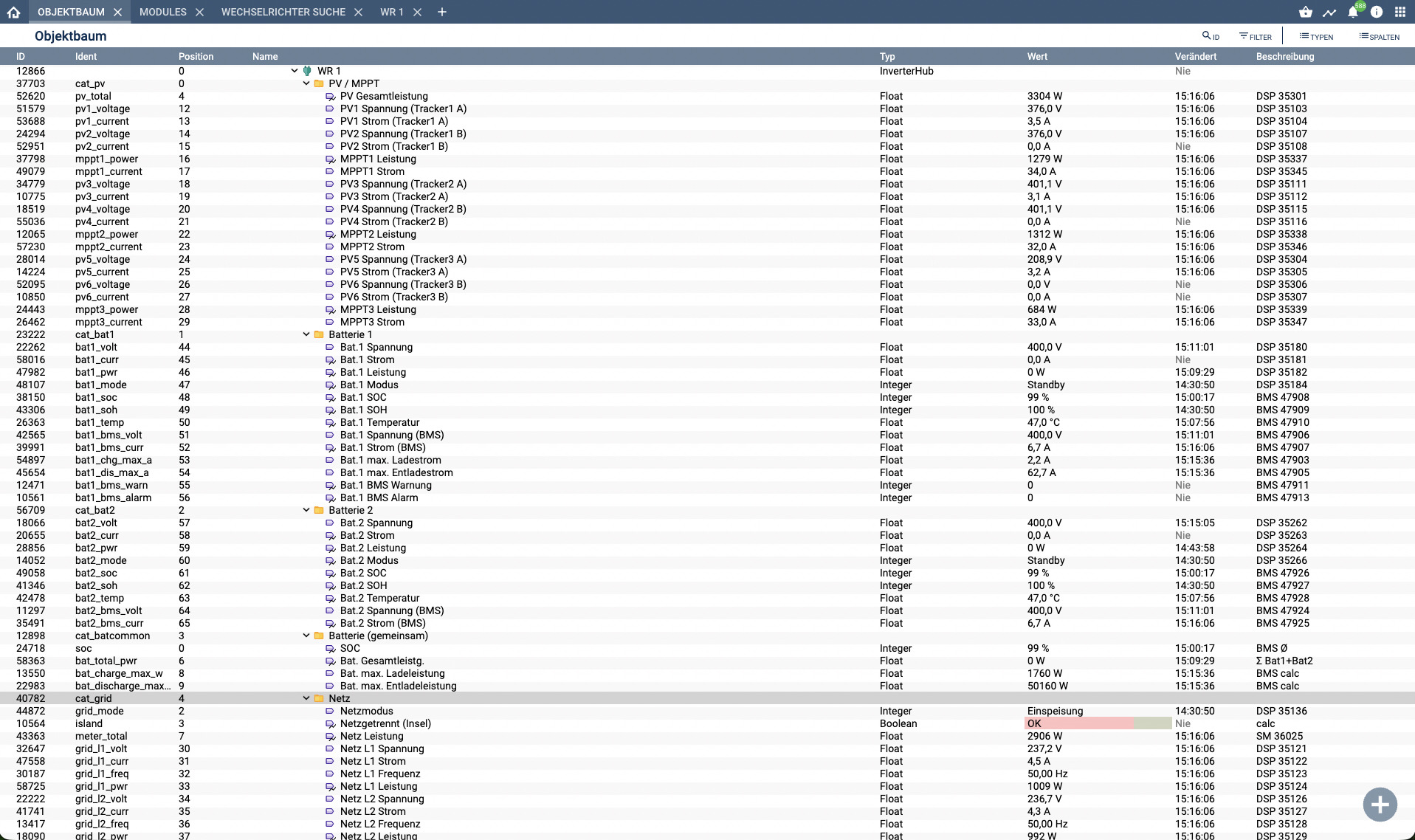Click variable icon of Bat.1 SOC
The width and height of the screenshot is (1415, 840).
(330, 398)
